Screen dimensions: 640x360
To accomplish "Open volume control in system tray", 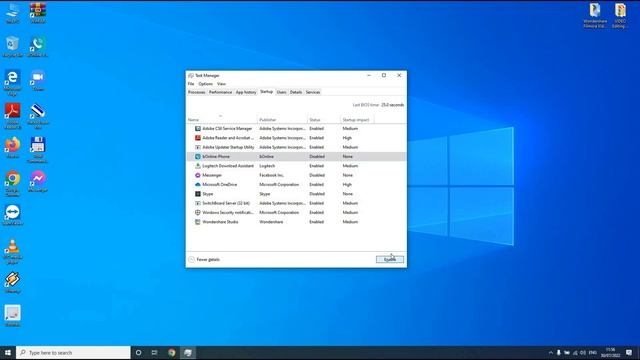I will click(583, 353).
